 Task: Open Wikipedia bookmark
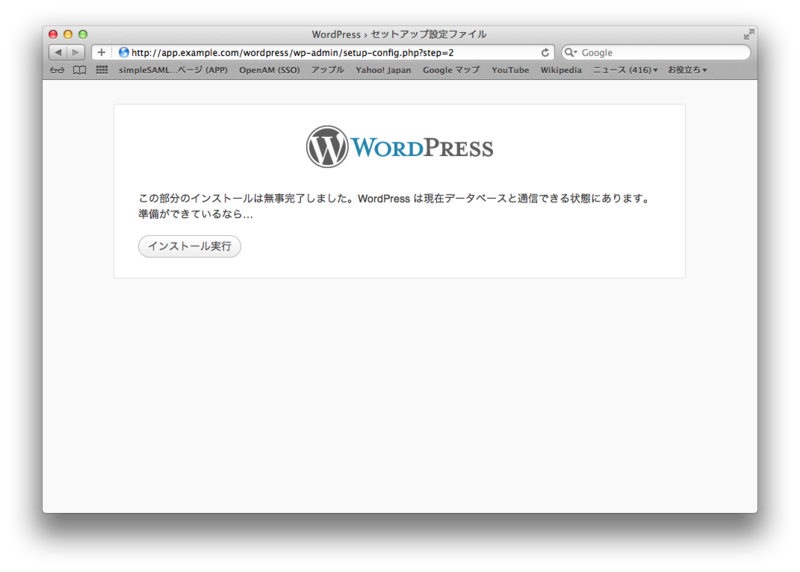click(x=561, y=70)
